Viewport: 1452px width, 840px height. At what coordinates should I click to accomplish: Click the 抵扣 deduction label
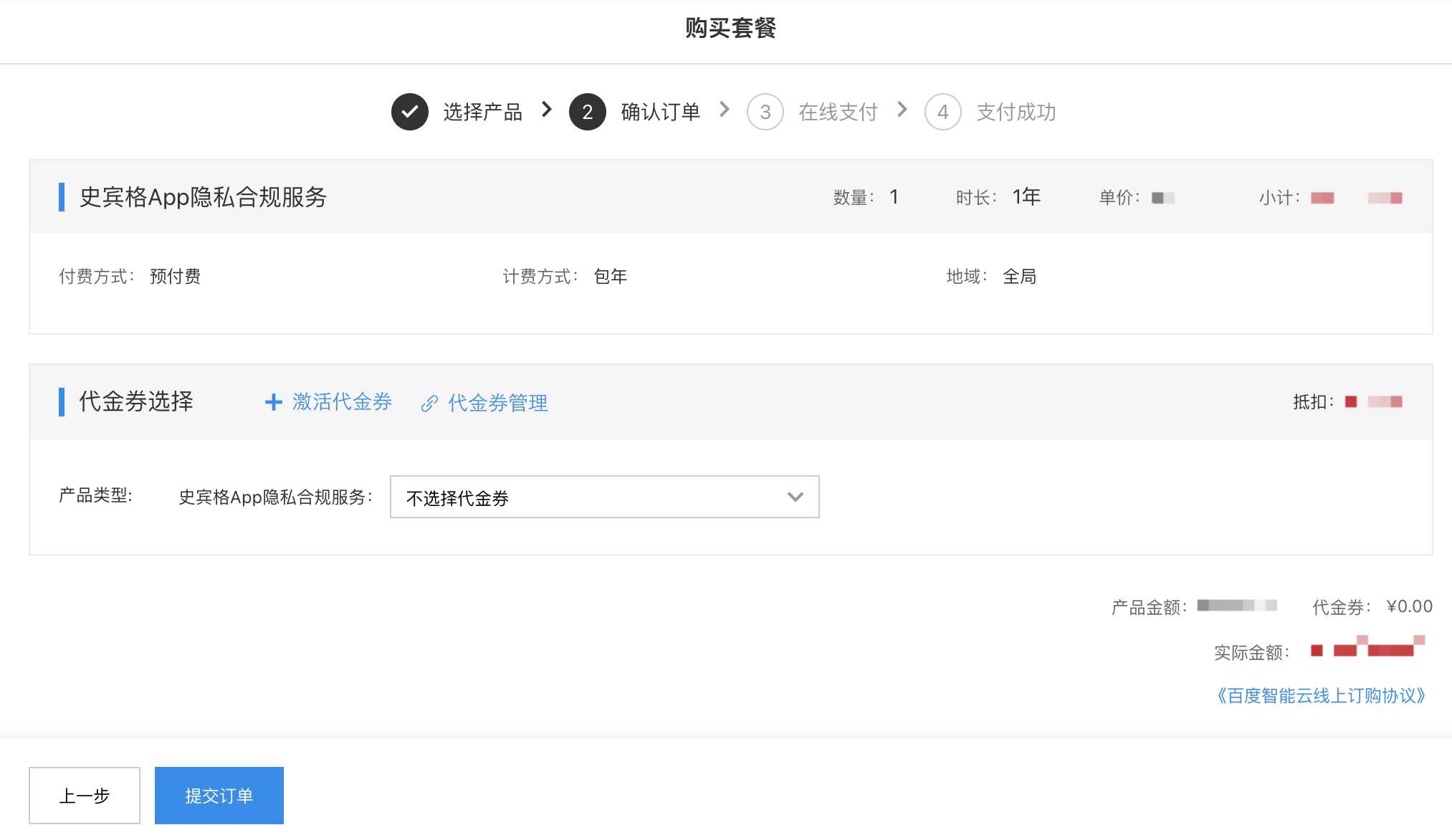tap(1314, 402)
